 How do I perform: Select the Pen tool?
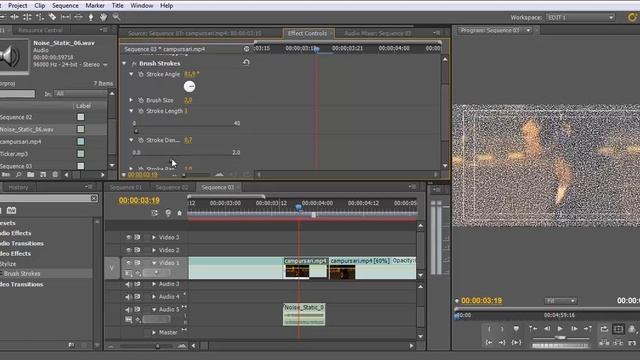91,17
